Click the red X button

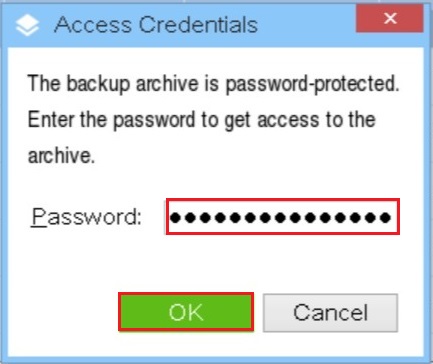(390, 19)
